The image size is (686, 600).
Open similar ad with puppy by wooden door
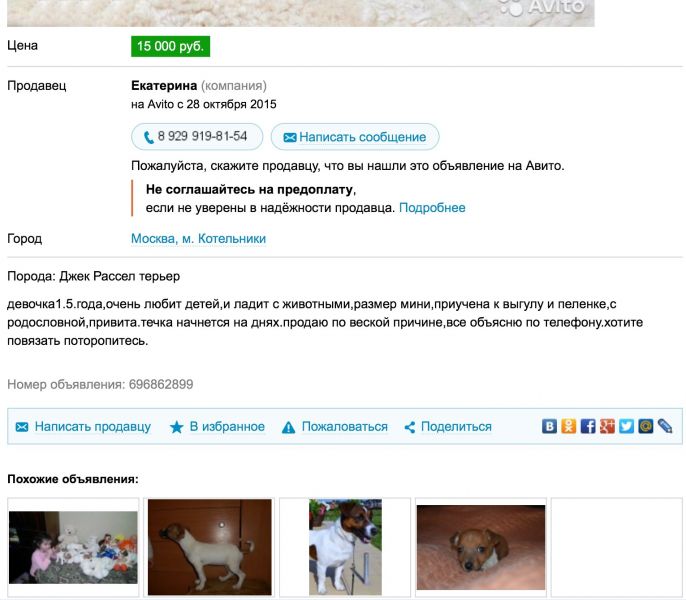click(x=210, y=547)
